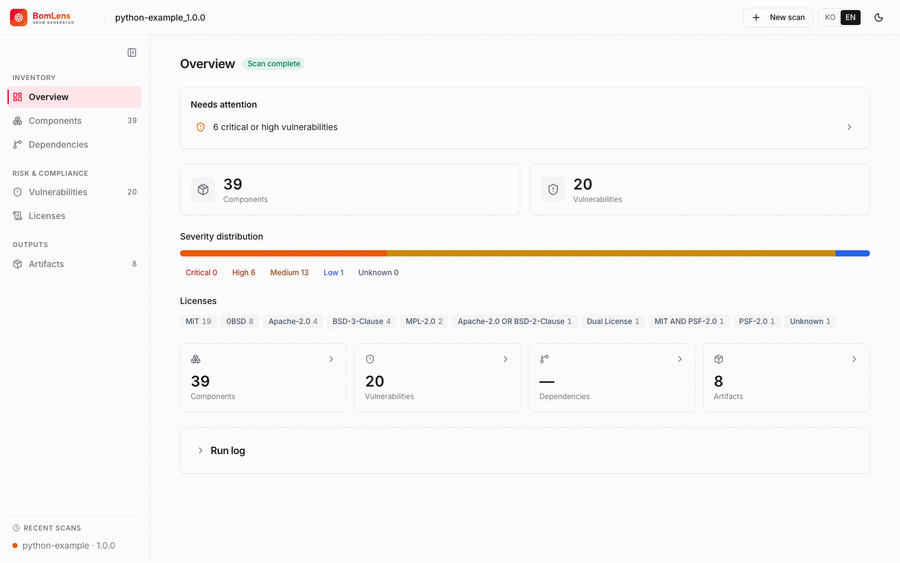Click the shield icon on bottom Vulnerabilities card

(x=370, y=359)
